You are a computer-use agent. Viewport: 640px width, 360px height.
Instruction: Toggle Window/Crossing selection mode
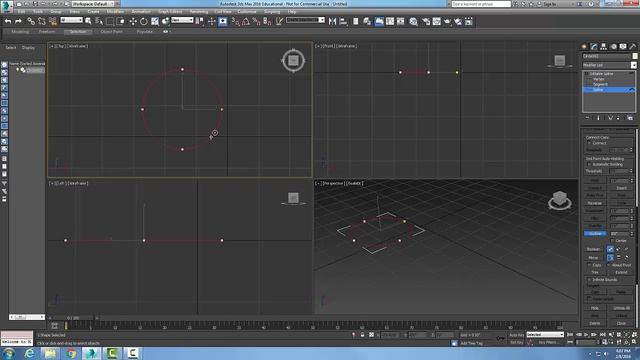tap(120, 21)
